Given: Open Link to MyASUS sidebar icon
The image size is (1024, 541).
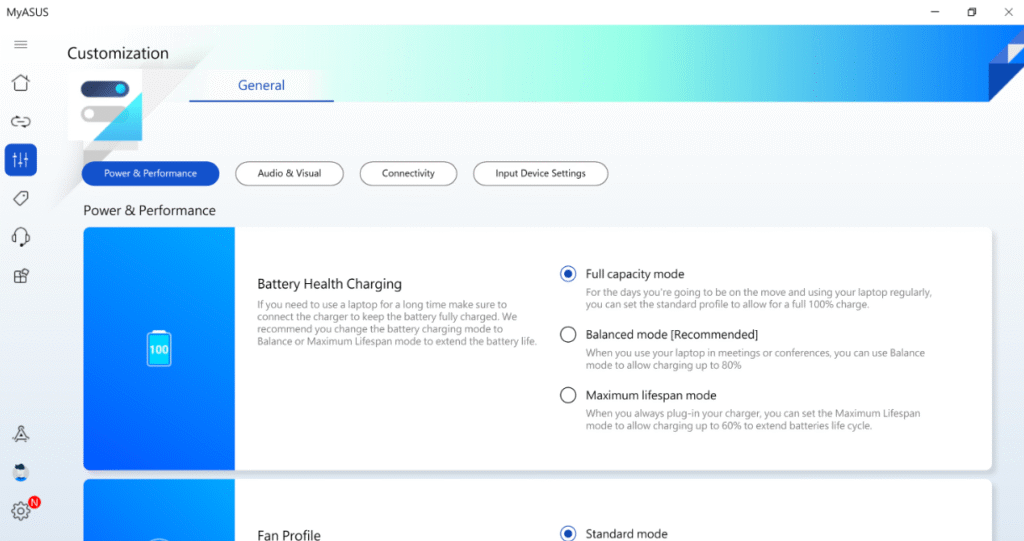Looking at the screenshot, I should pyautogui.click(x=21, y=122).
